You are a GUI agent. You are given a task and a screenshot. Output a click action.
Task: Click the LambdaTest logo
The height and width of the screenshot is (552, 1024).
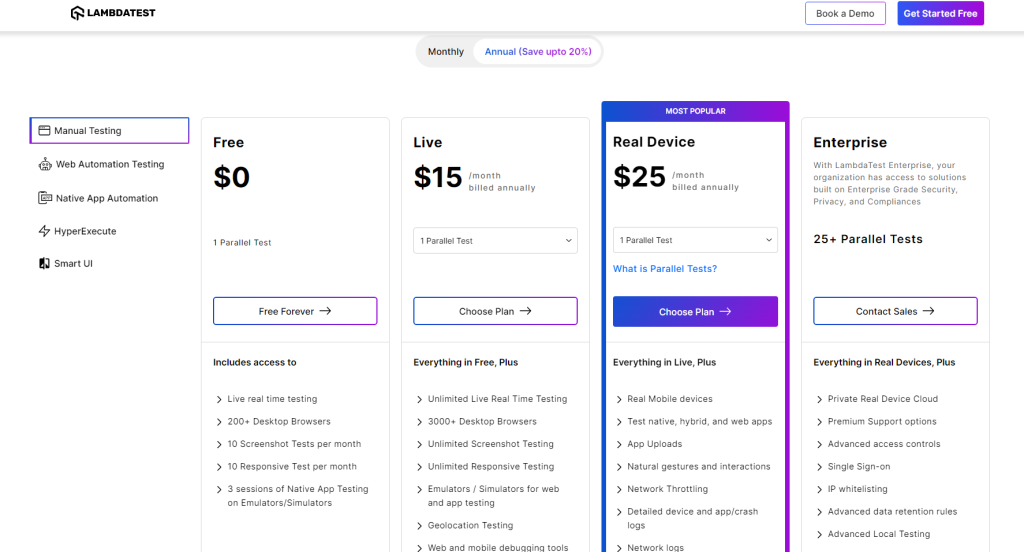pyautogui.click(x=112, y=13)
